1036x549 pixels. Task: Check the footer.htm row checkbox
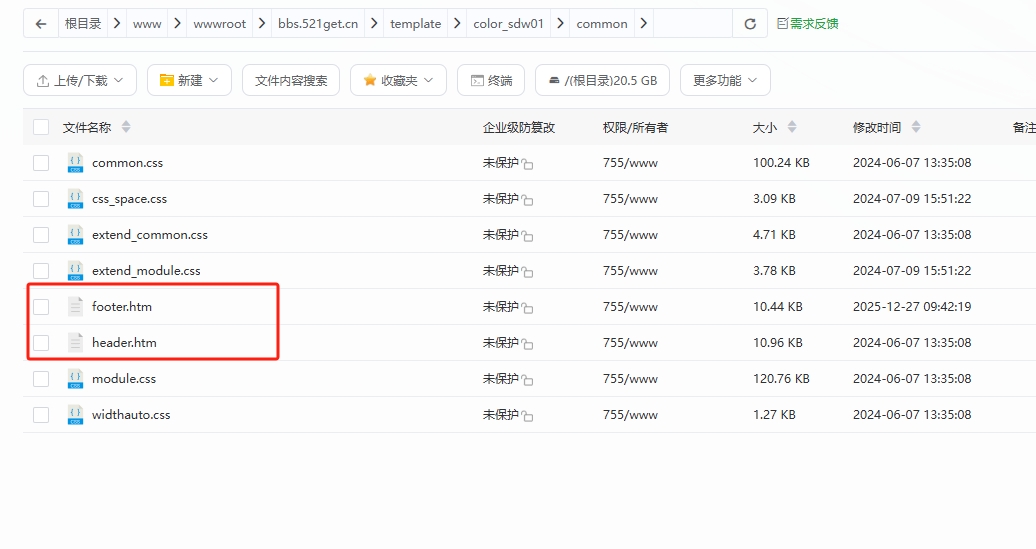click(41, 307)
